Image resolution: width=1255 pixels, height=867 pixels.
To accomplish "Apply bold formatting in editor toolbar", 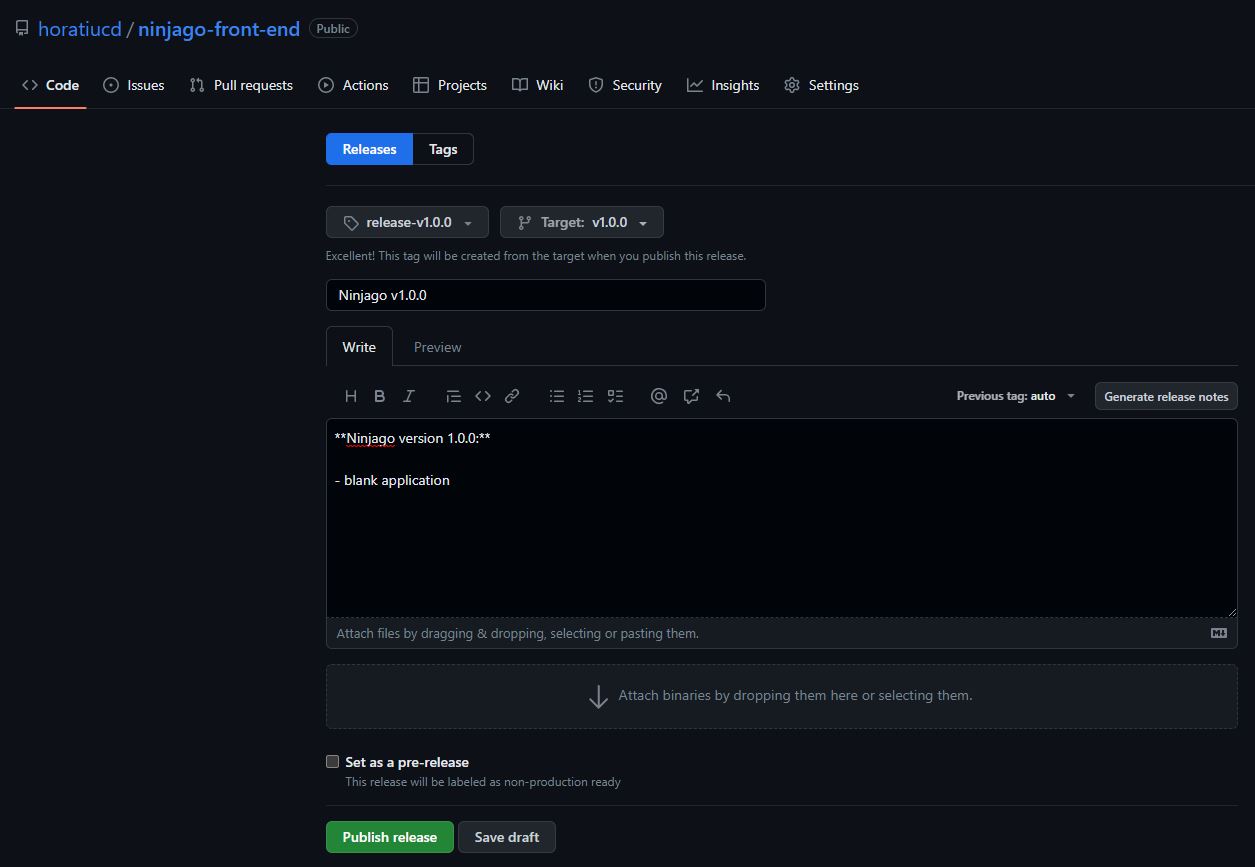I will [x=380, y=396].
